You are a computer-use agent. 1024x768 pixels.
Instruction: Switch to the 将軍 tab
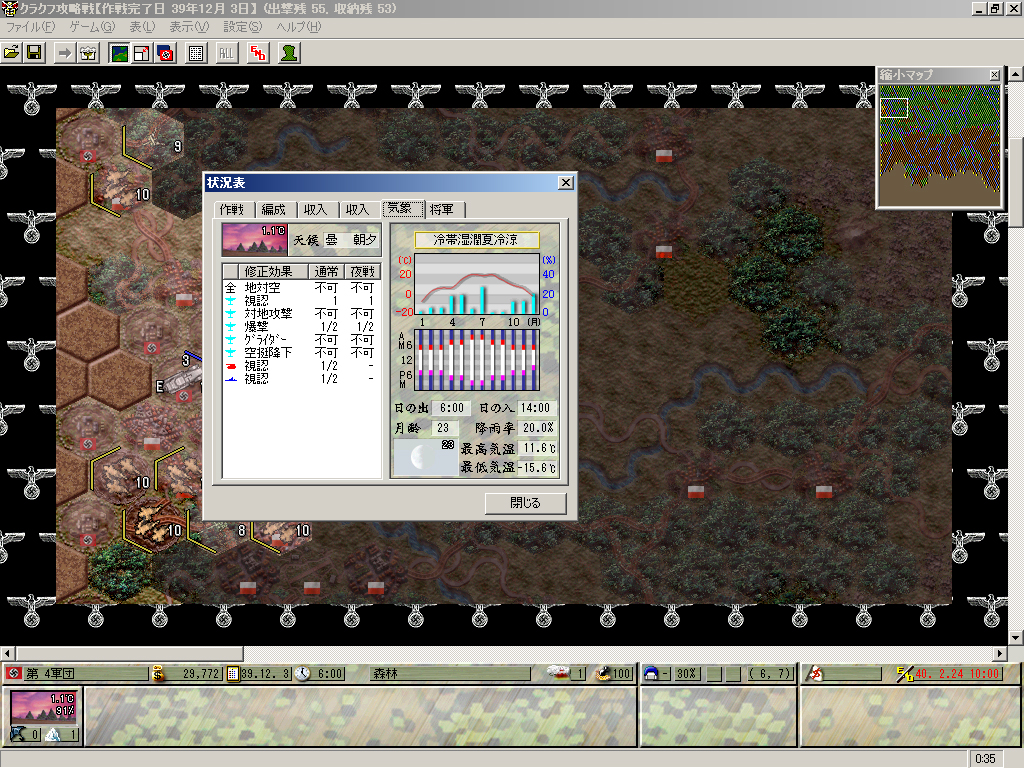441,209
